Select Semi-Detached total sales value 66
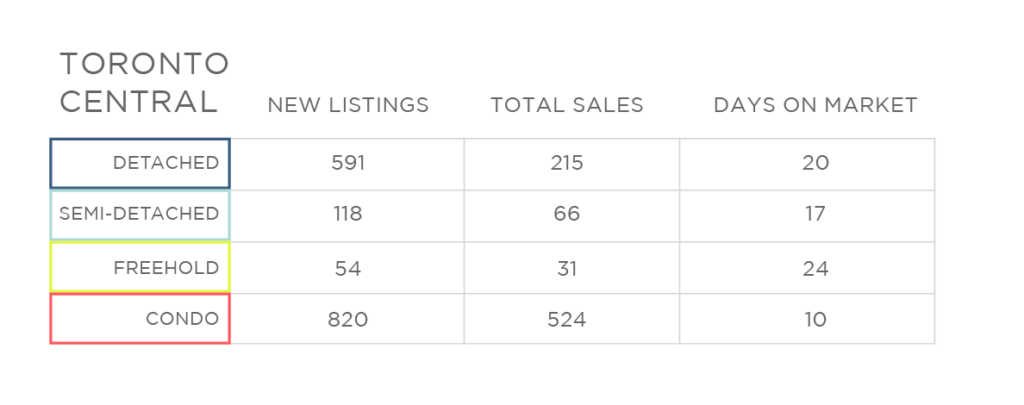 [566, 214]
